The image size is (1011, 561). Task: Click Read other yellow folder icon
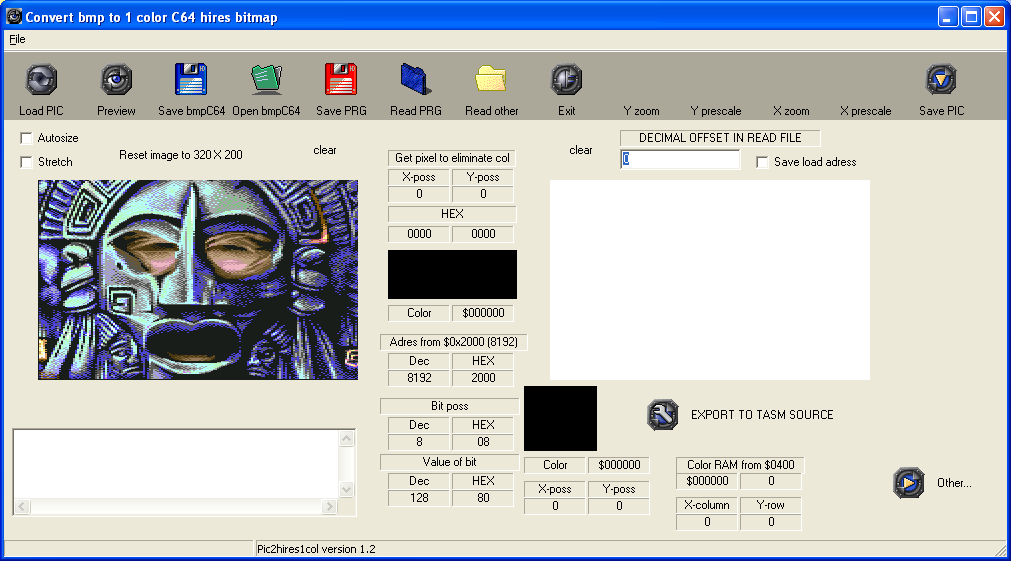[491, 79]
